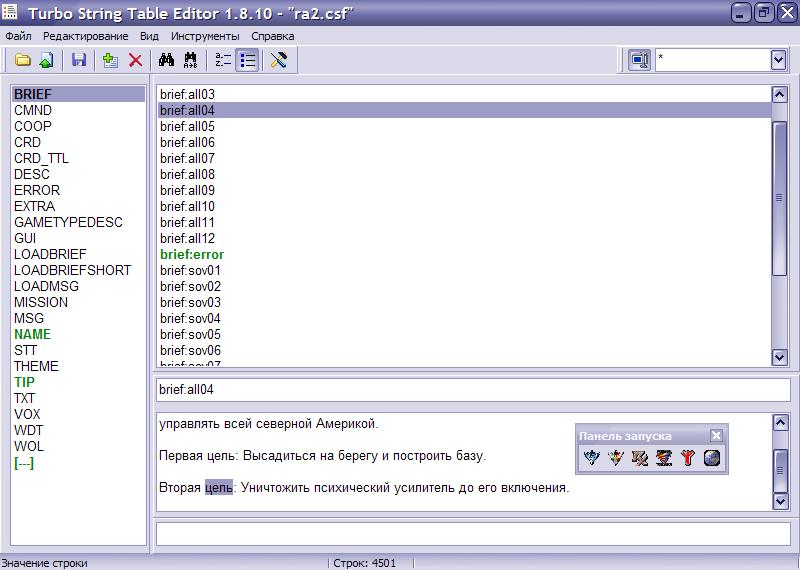Click the status bar text Строк: 4501
Image resolution: width=800 pixels, height=570 pixels.
click(364, 563)
